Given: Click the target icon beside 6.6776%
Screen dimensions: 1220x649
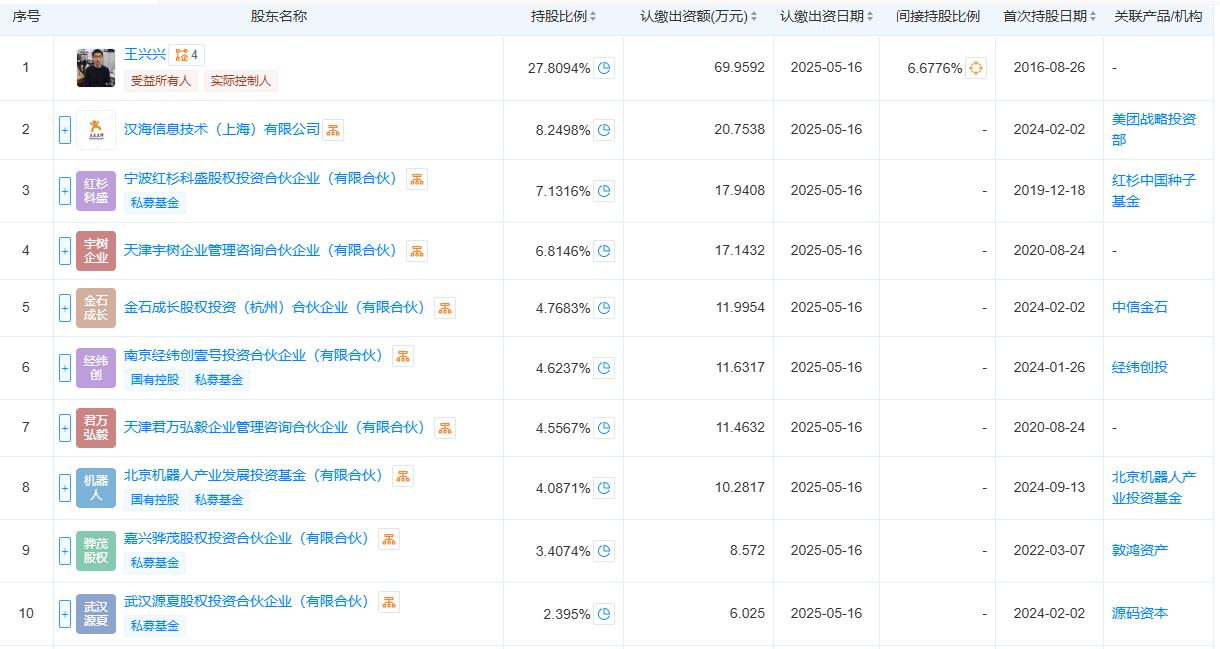Looking at the screenshot, I should click(976, 68).
